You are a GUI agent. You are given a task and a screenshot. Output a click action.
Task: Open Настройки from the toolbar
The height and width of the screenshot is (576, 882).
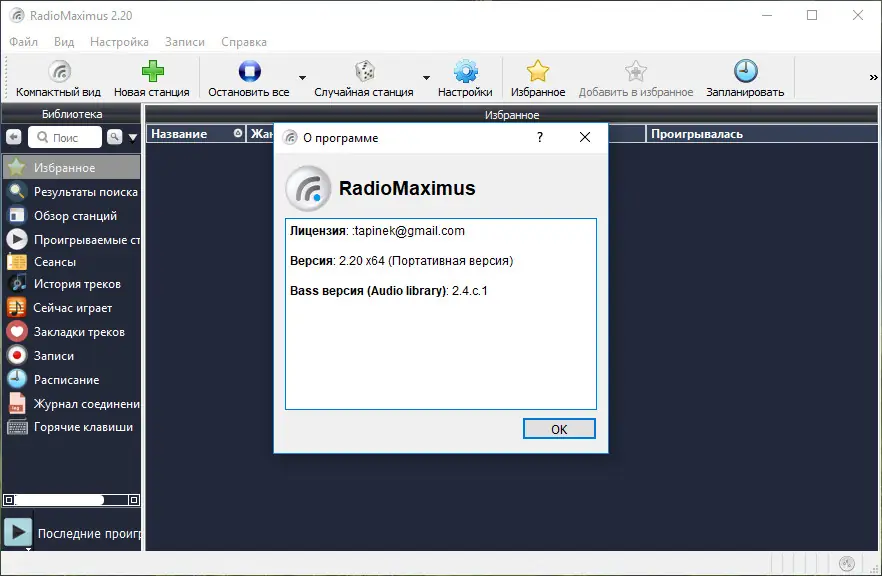465,77
